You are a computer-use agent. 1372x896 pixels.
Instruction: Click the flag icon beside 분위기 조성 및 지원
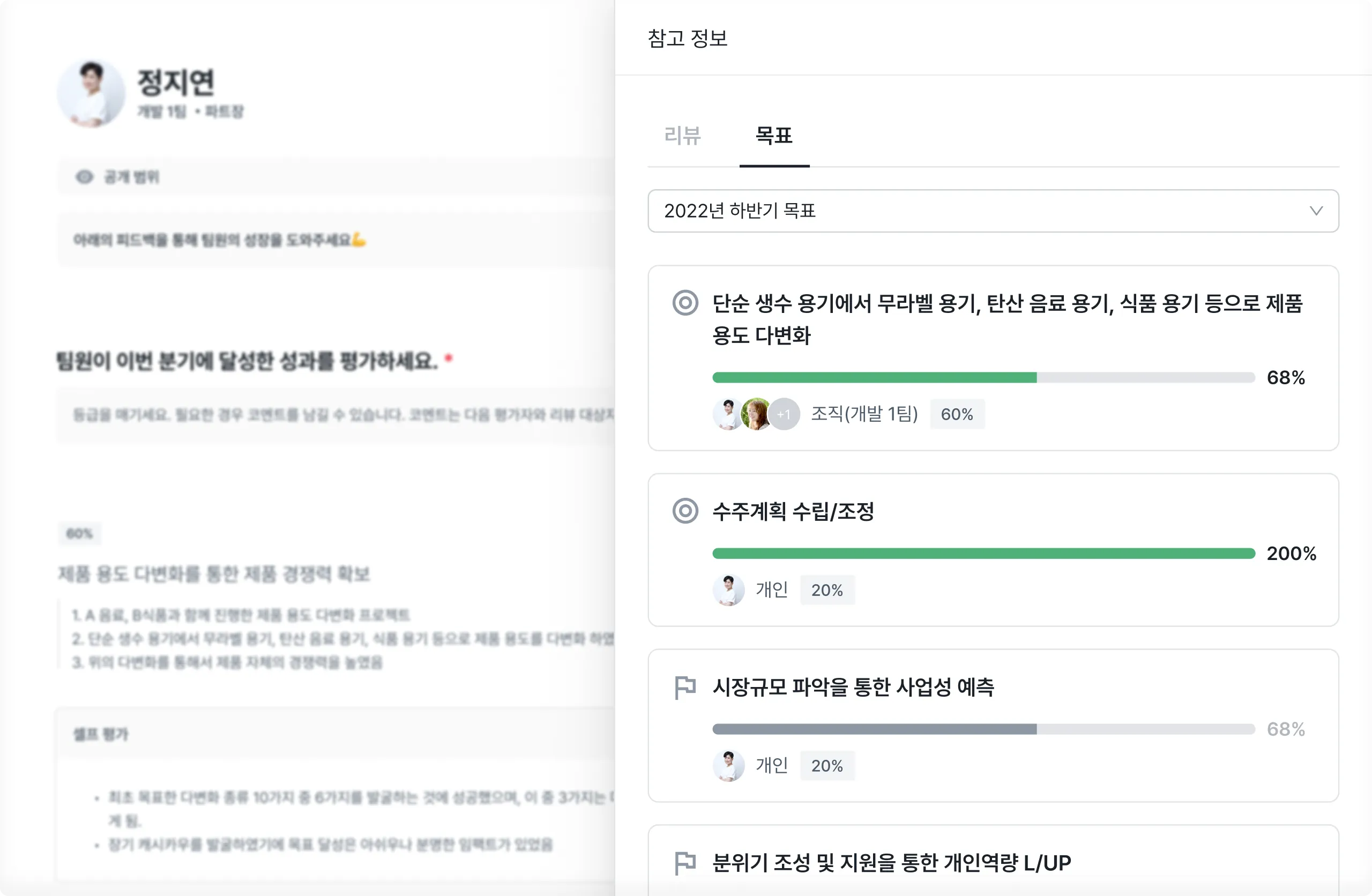685,863
